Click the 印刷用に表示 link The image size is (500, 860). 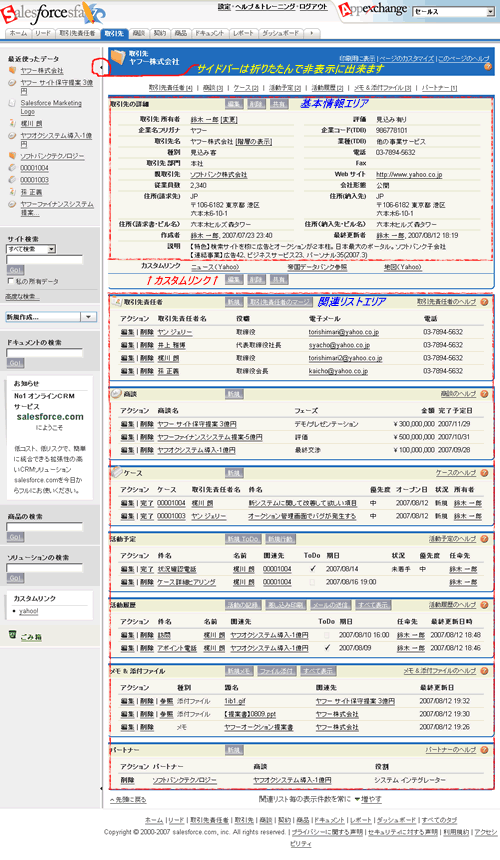pyautogui.click(x=357, y=58)
